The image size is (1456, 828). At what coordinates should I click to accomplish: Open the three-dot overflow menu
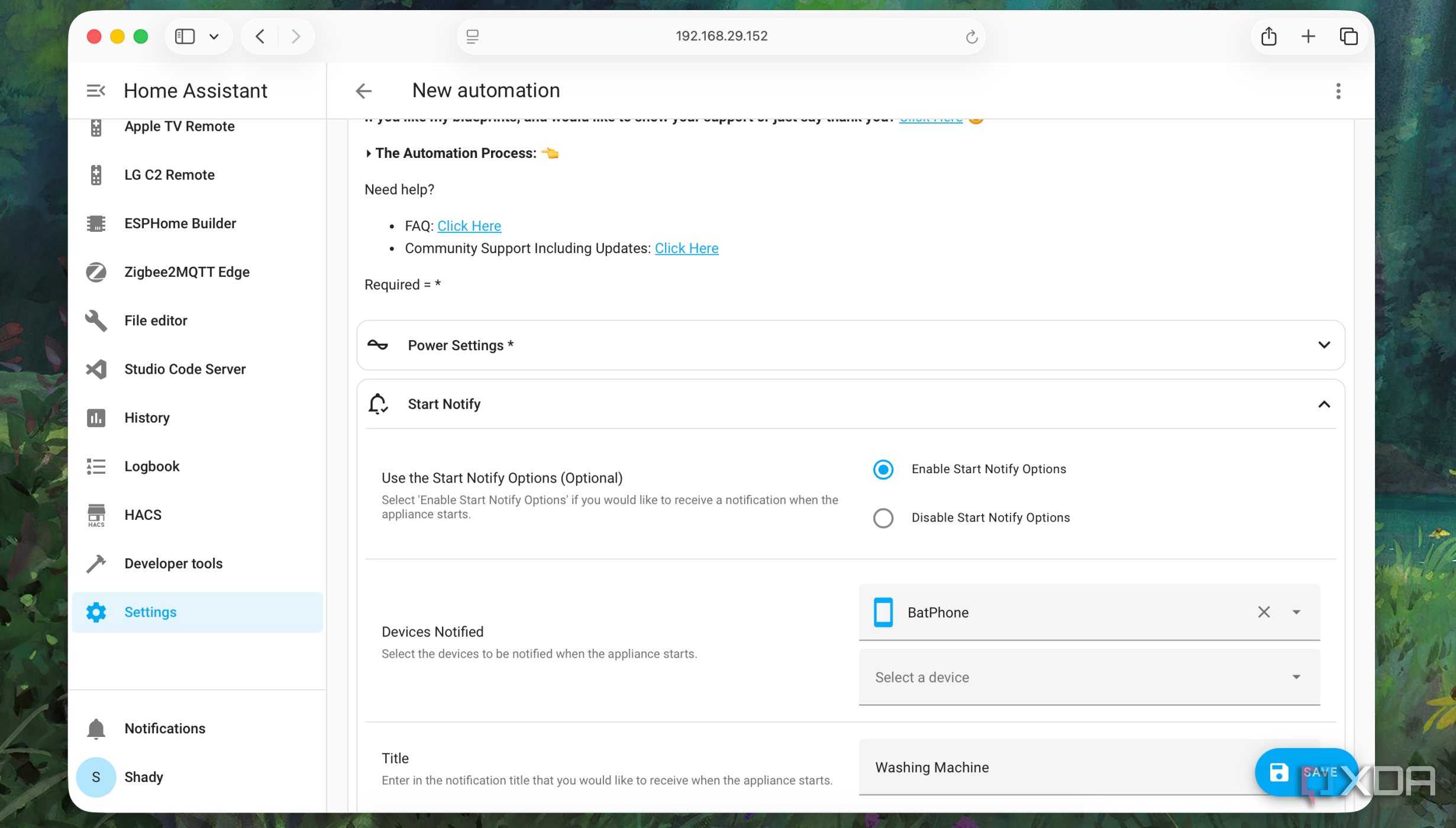pos(1338,90)
